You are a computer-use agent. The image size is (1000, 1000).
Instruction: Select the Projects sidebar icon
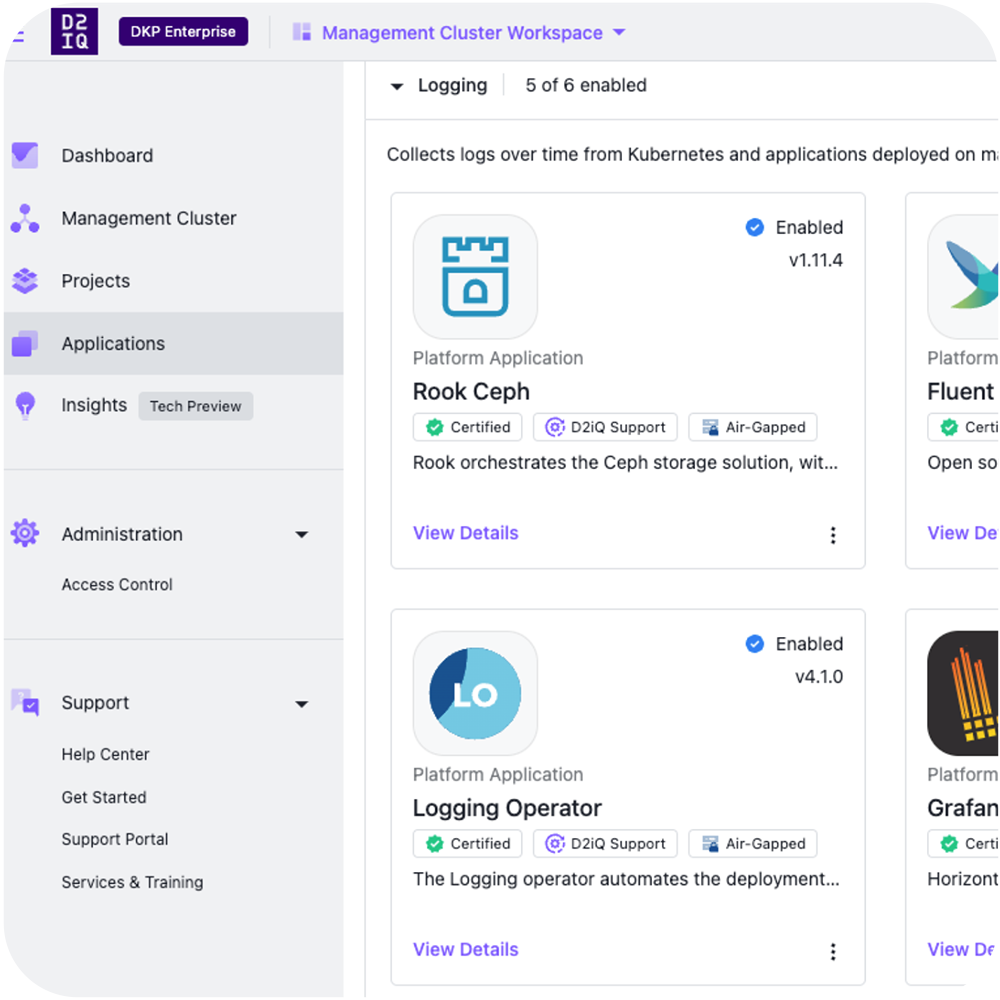(25, 281)
